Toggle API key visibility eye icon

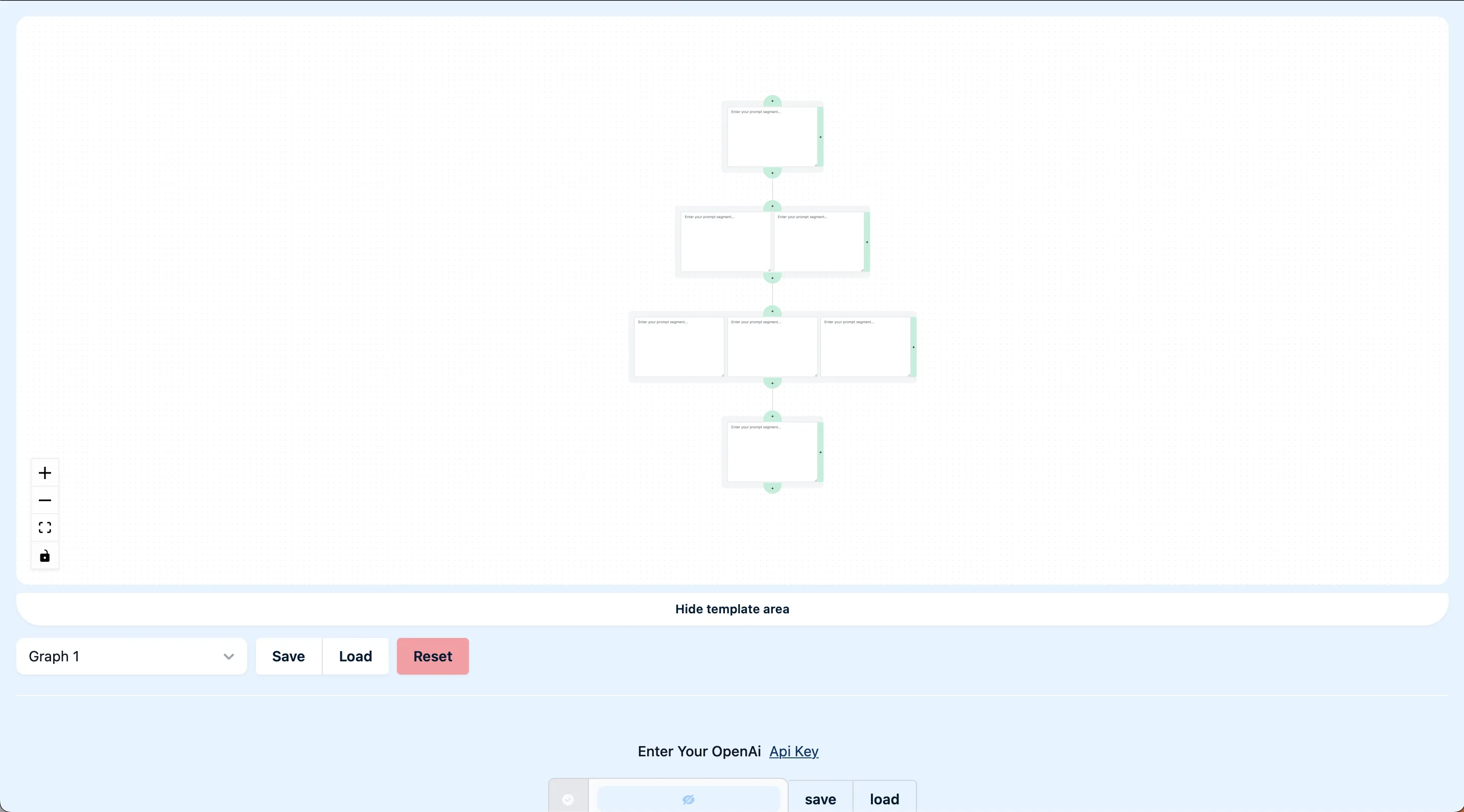(x=688, y=800)
